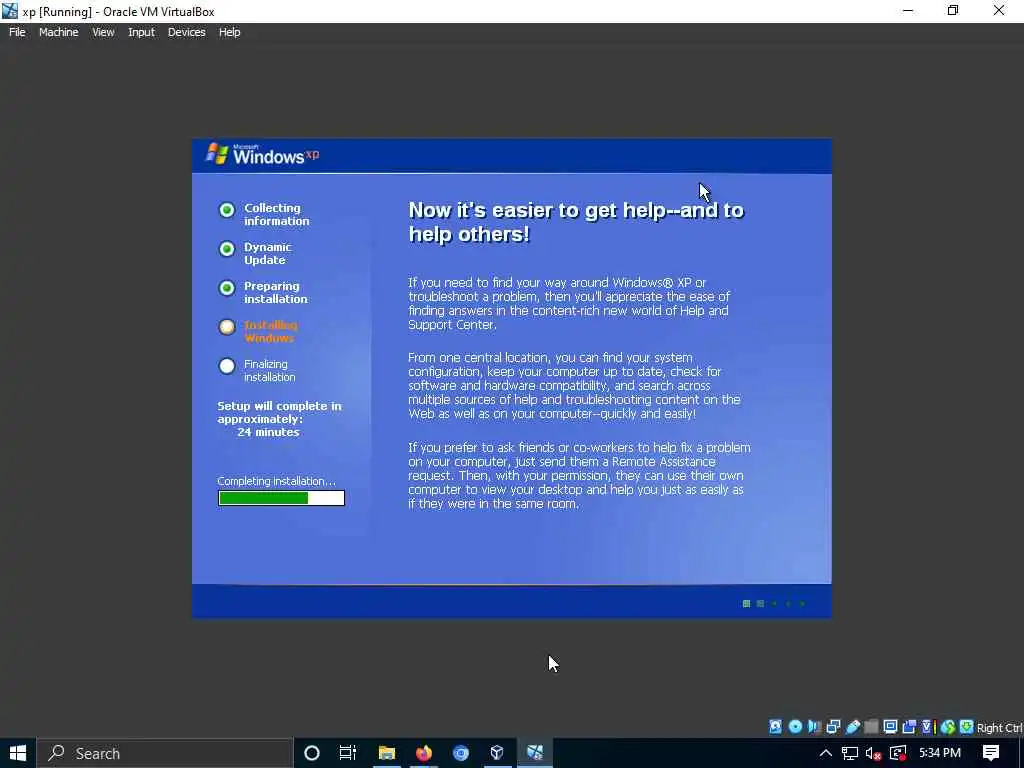Viewport: 1024px width, 768px height.
Task: Open the VirtualBox Manager cube icon in taskbar
Action: coord(497,753)
